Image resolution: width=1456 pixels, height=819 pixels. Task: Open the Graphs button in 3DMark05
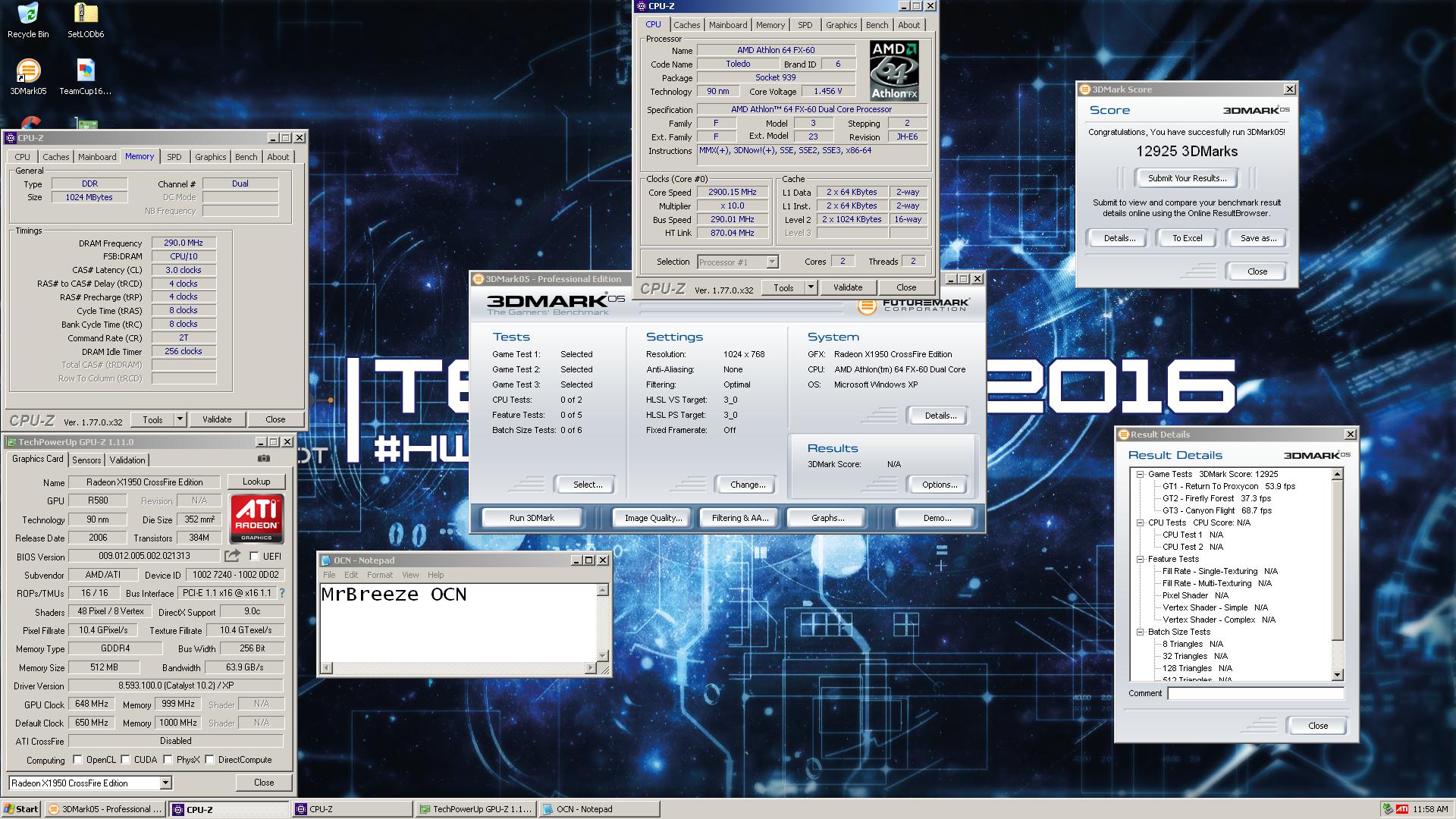[827, 518]
